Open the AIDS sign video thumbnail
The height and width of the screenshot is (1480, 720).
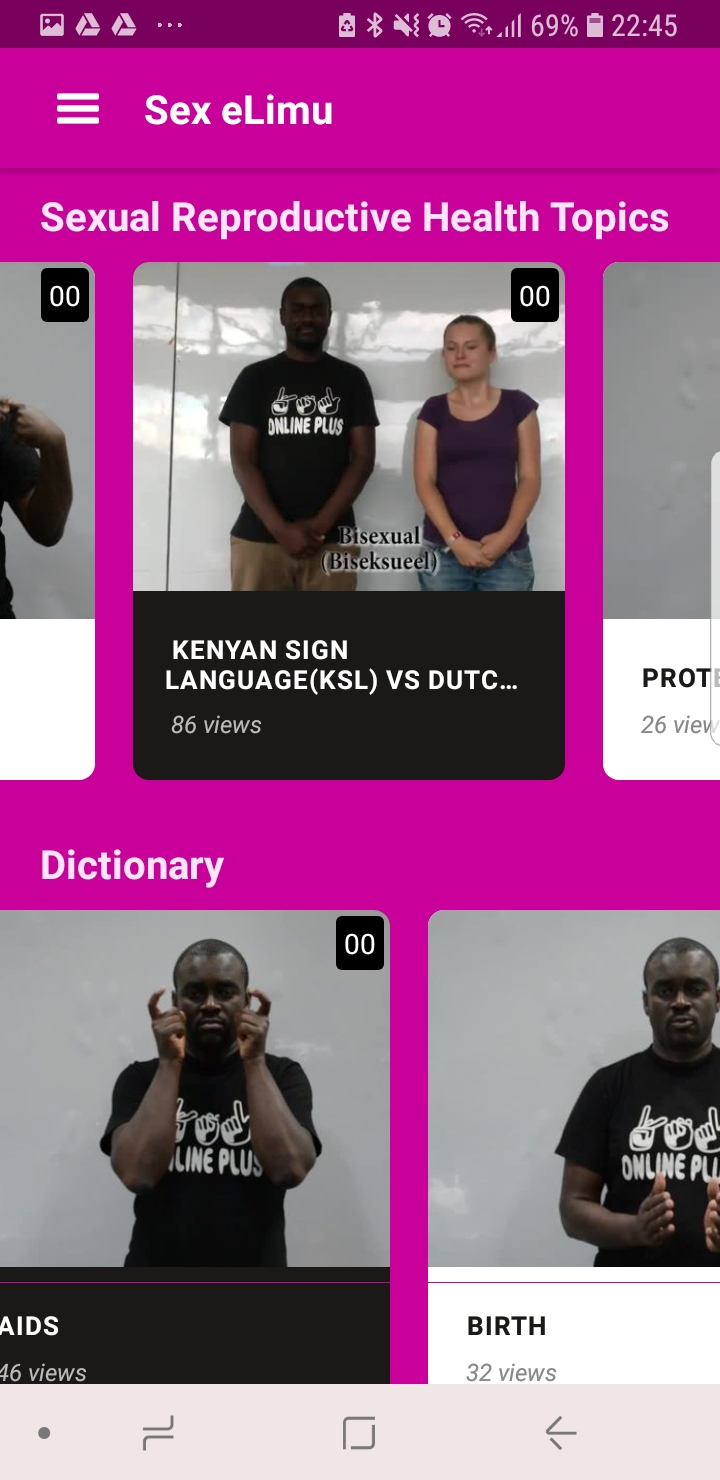click(195, 1089)
